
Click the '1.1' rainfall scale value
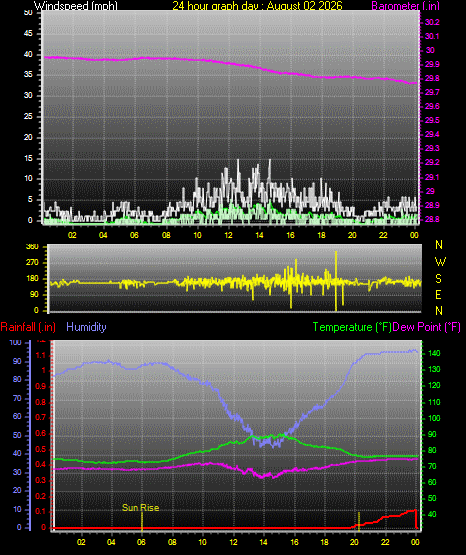(41, 355)
